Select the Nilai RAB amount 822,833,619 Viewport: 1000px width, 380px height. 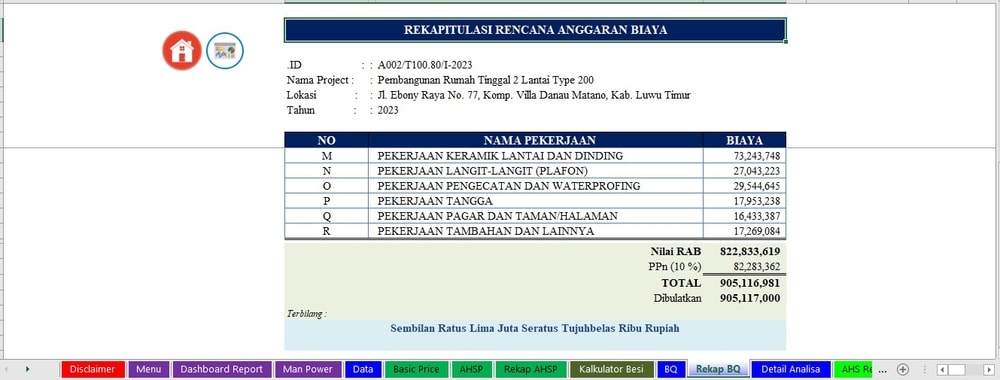pos(749,251)
